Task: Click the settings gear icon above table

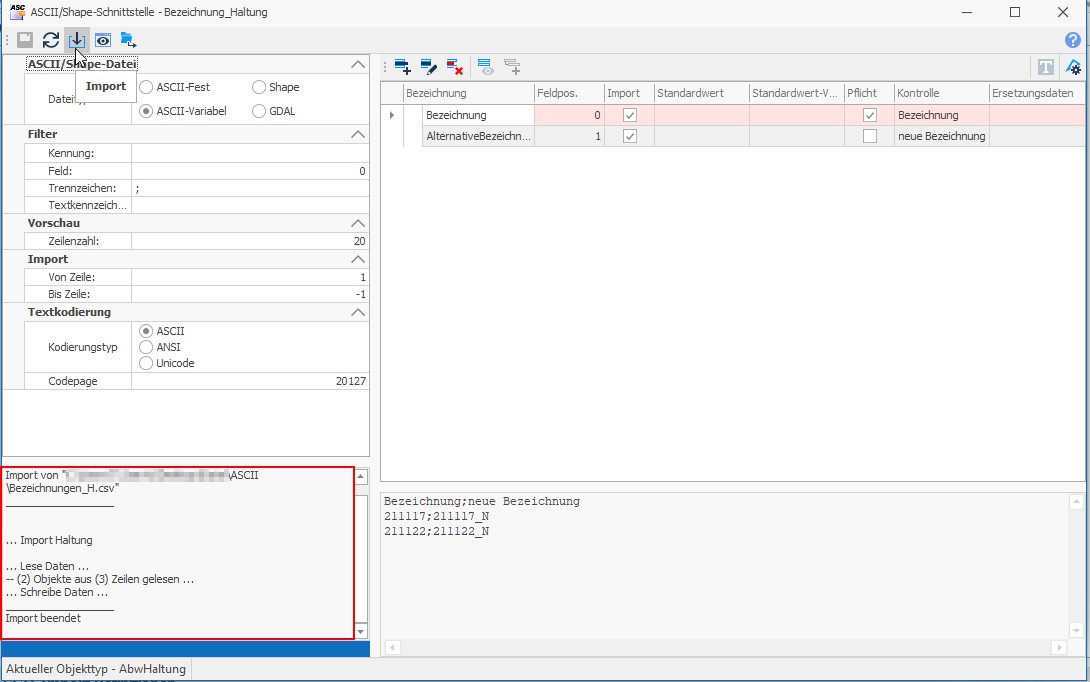Action: pyautogui.click(x=1073, y=67)
